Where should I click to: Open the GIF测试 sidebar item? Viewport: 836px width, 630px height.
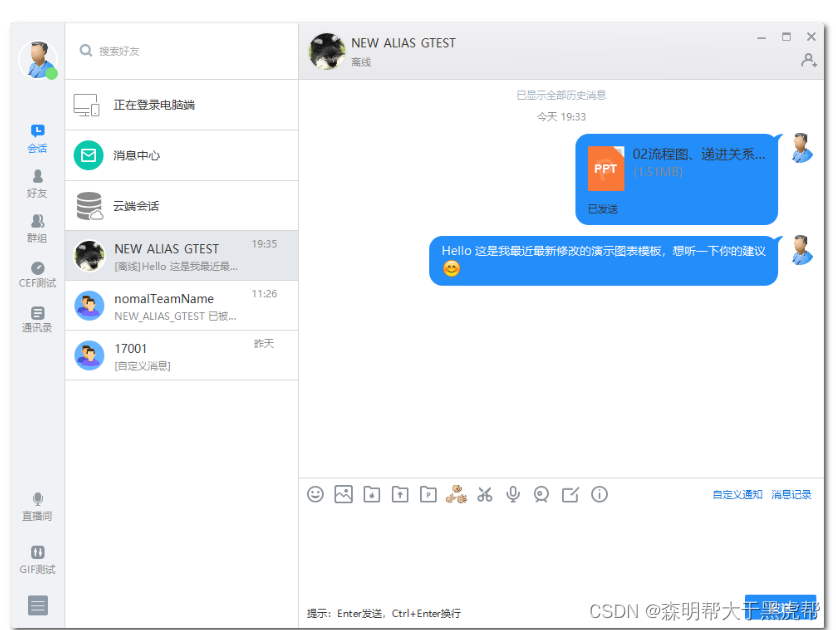(x=37, y=560)
